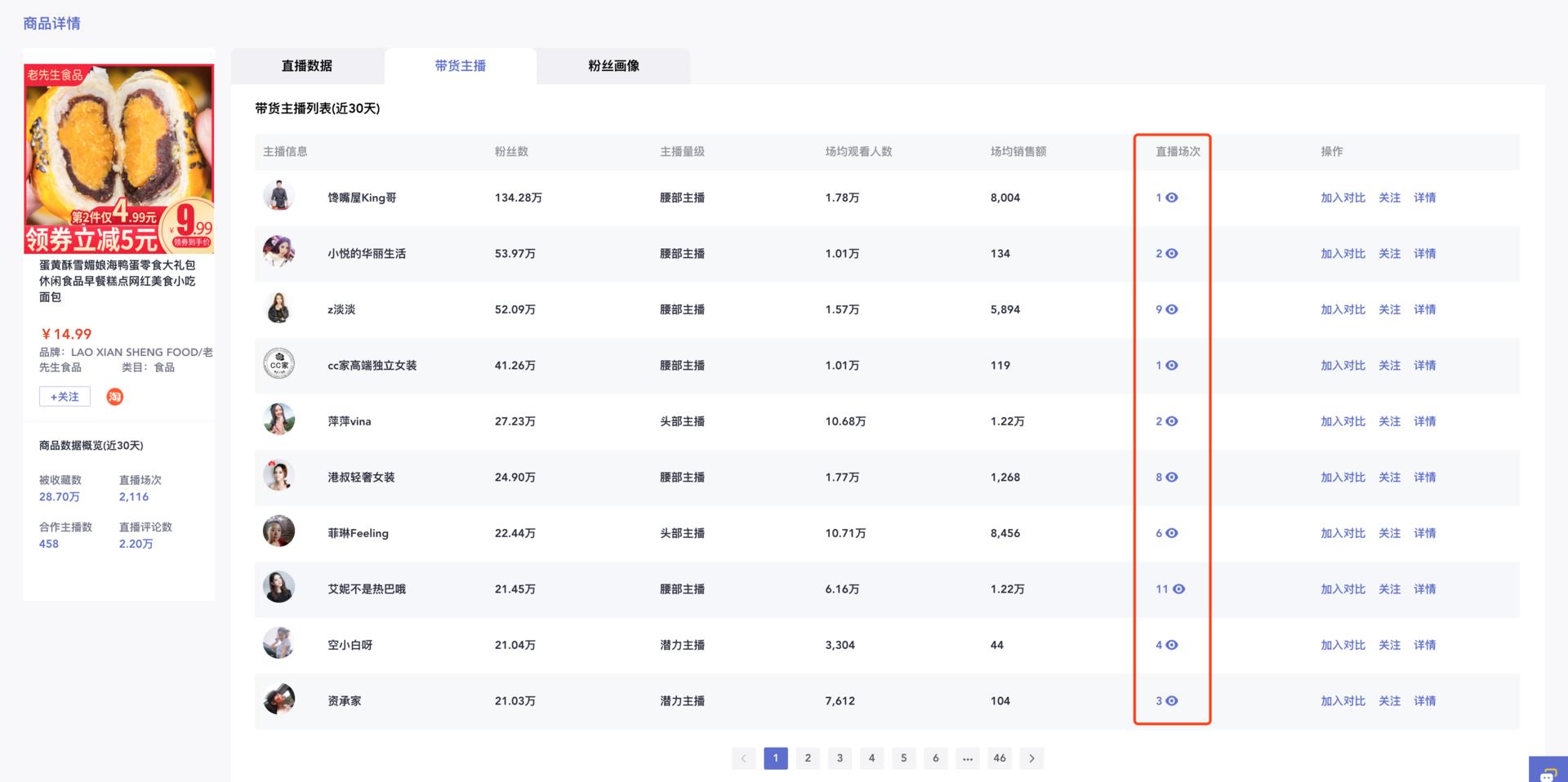The image size is (1568, 782).
Task: Open 详情 for 艾妮不是热巴哦
Action: pyautogui.click(x=1424, y=589)
